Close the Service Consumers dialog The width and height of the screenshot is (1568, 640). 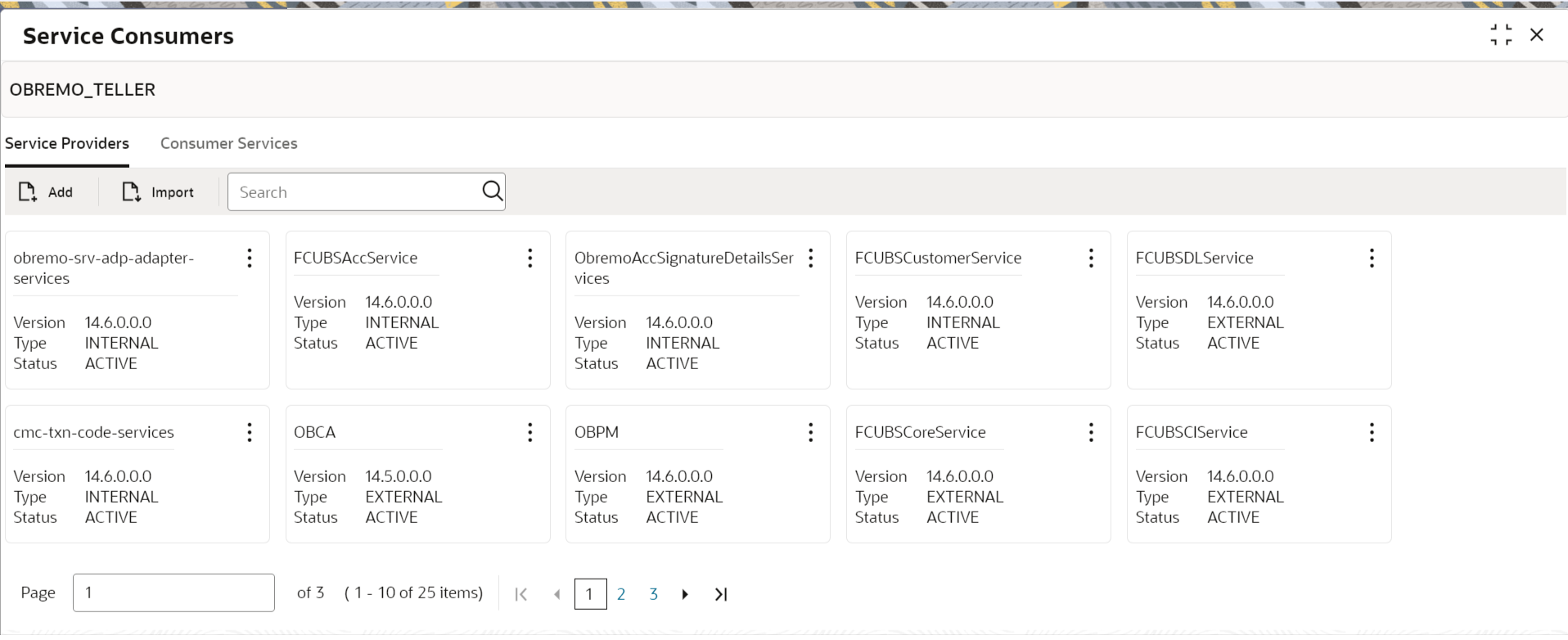click(1537, 35)
